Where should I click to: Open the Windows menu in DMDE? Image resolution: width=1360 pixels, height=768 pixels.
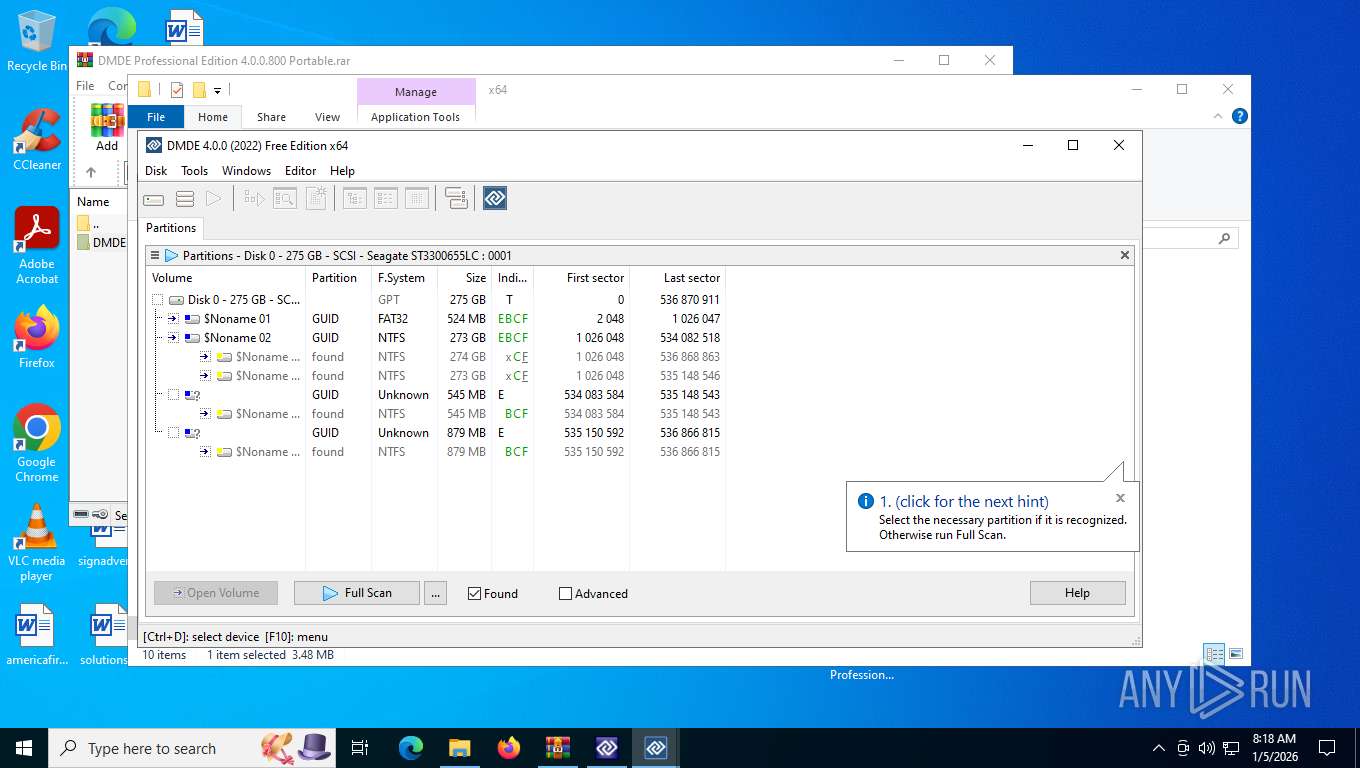coord(246,171)
